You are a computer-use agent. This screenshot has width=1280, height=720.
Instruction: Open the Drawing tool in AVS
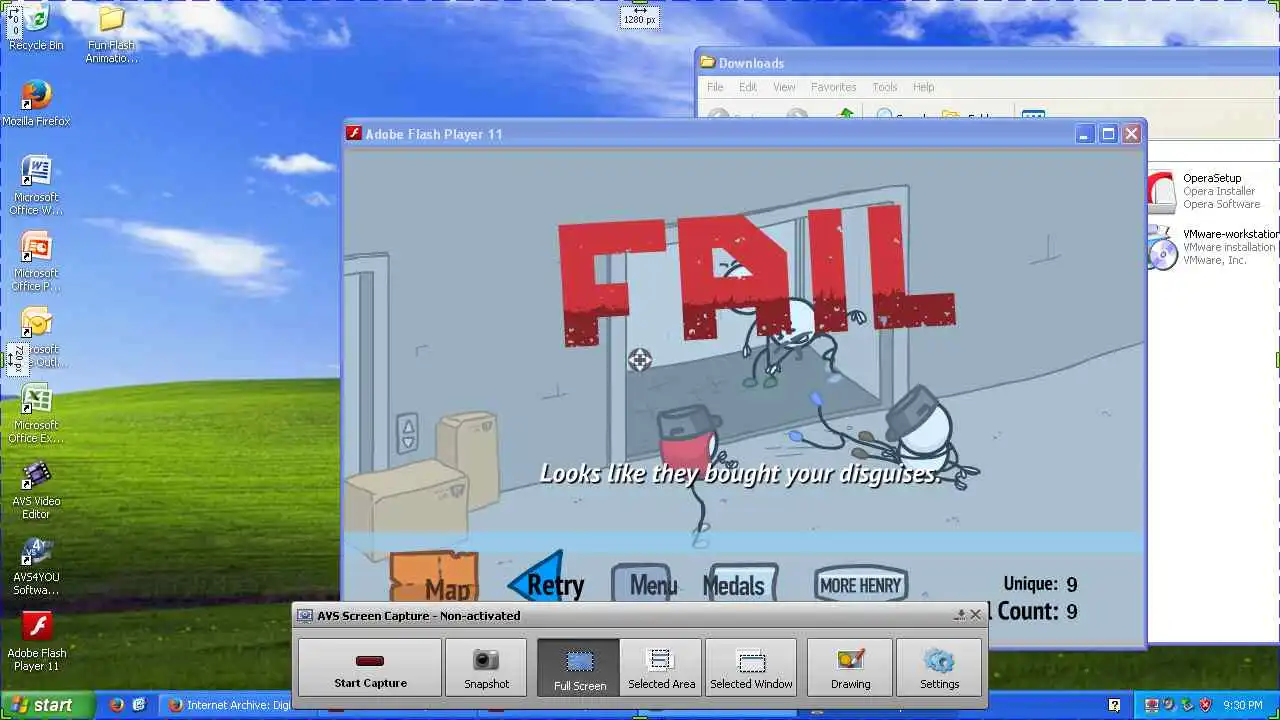[x=850, y=667]
